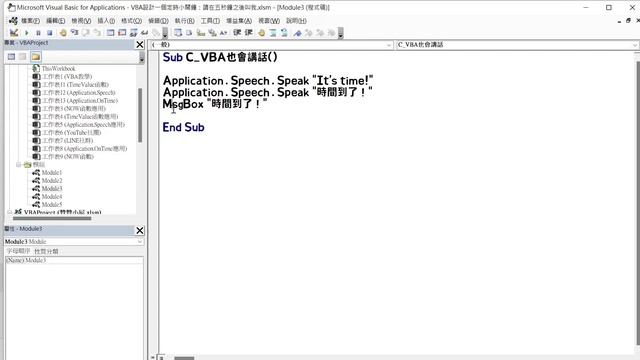This screenshot has height=360, width=640.
Task: Open the Locals Window icon
Action: (x=111, y=33)
